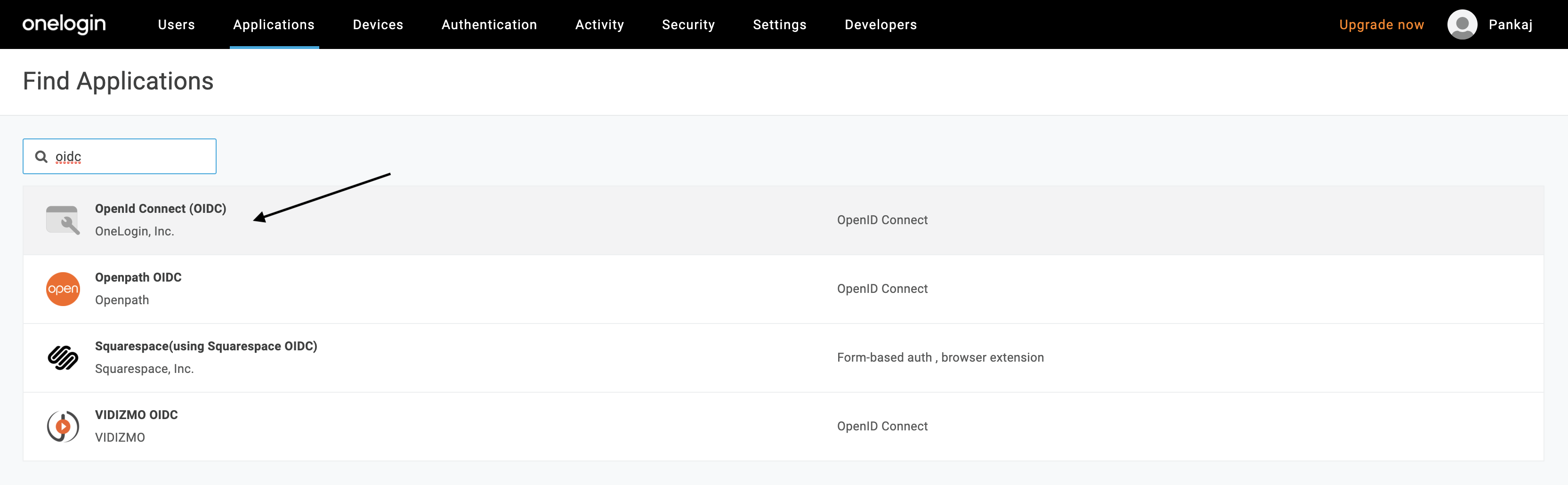Click the OneLogin, Inc. vendor text
The height and width of the screenshot is (485, 1568).
click(135, 231)
